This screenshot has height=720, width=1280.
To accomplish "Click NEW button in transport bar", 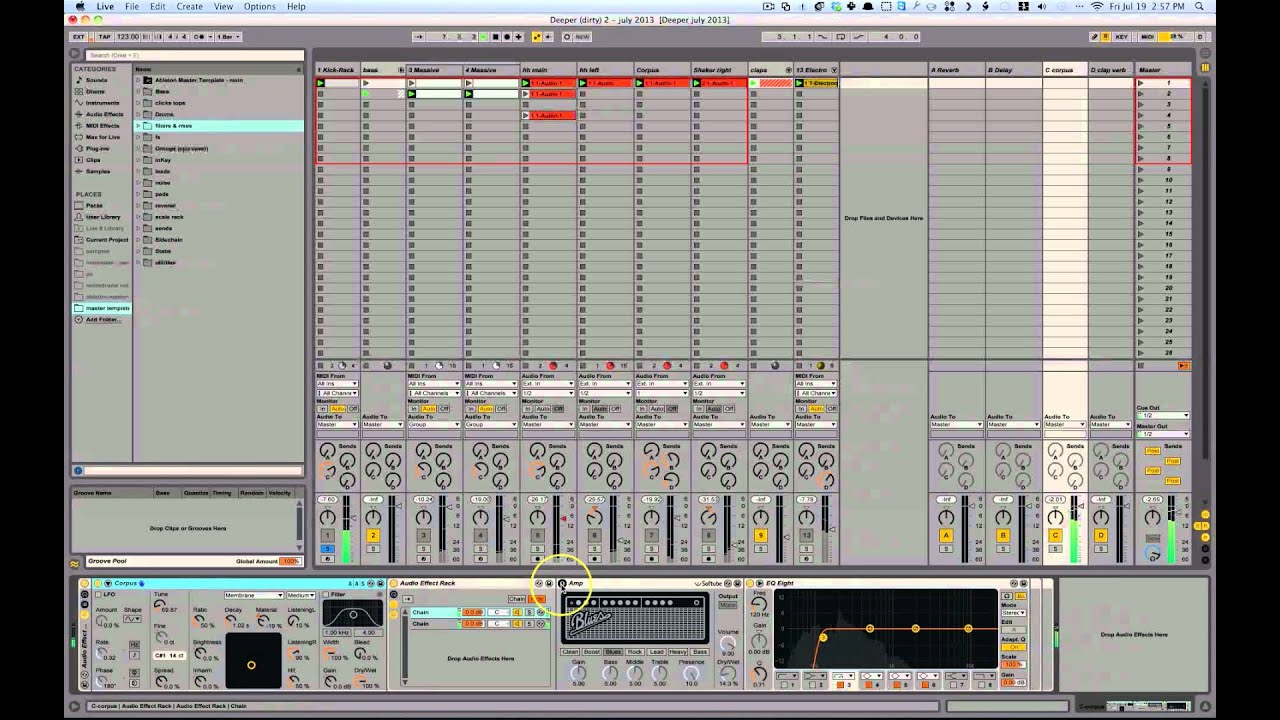I will 582,37.
